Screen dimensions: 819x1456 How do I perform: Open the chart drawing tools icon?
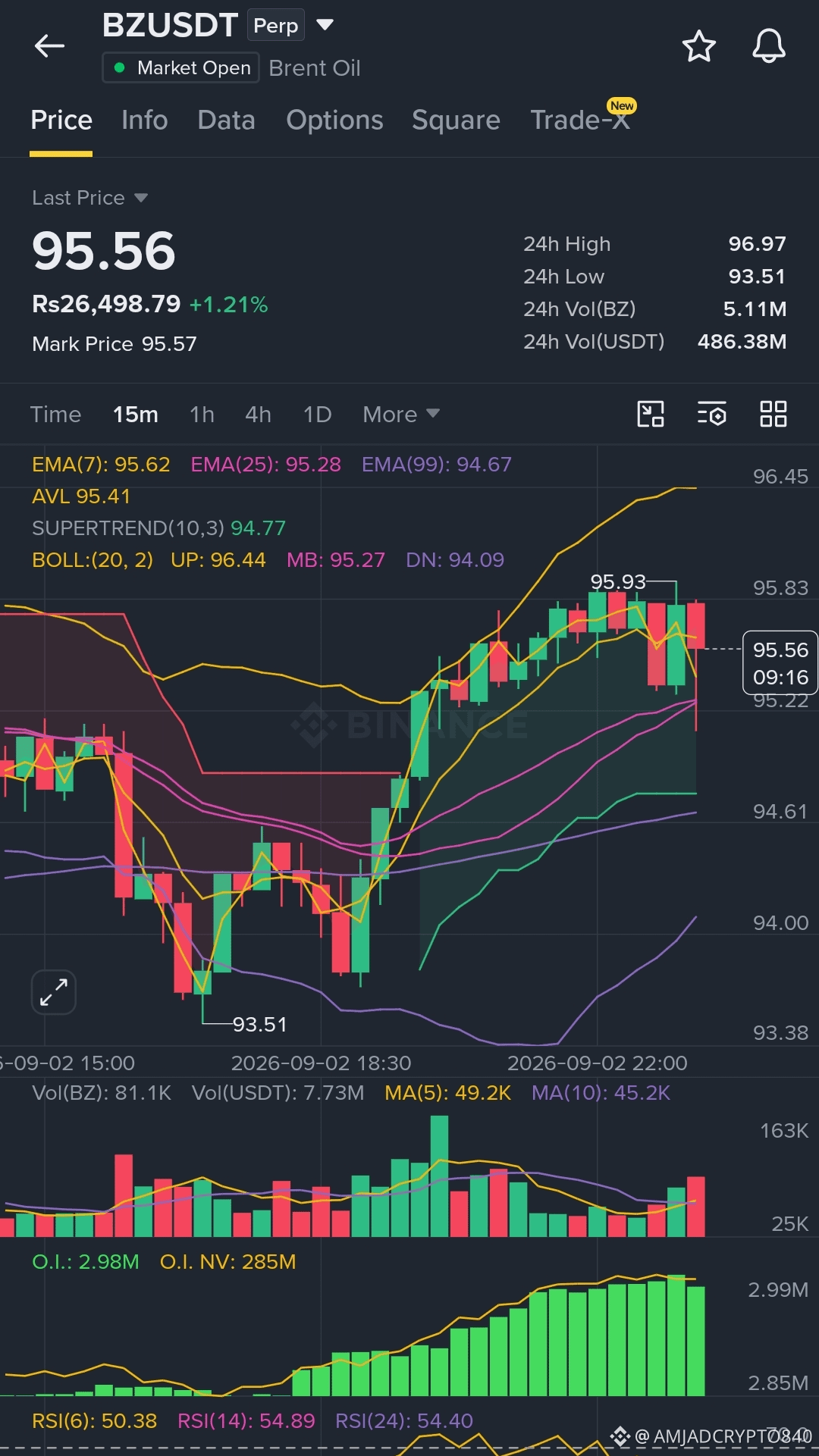coord(651,414)
